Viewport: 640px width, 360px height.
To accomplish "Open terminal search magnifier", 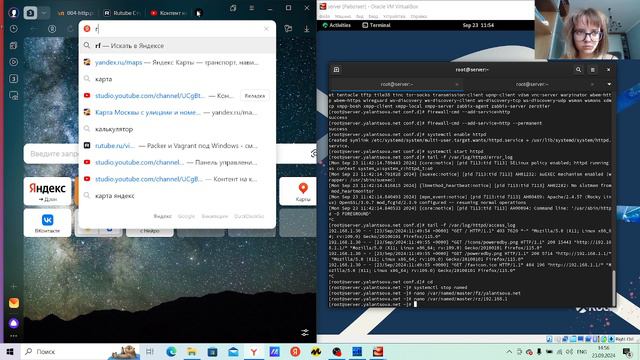I will pos(578,70).
